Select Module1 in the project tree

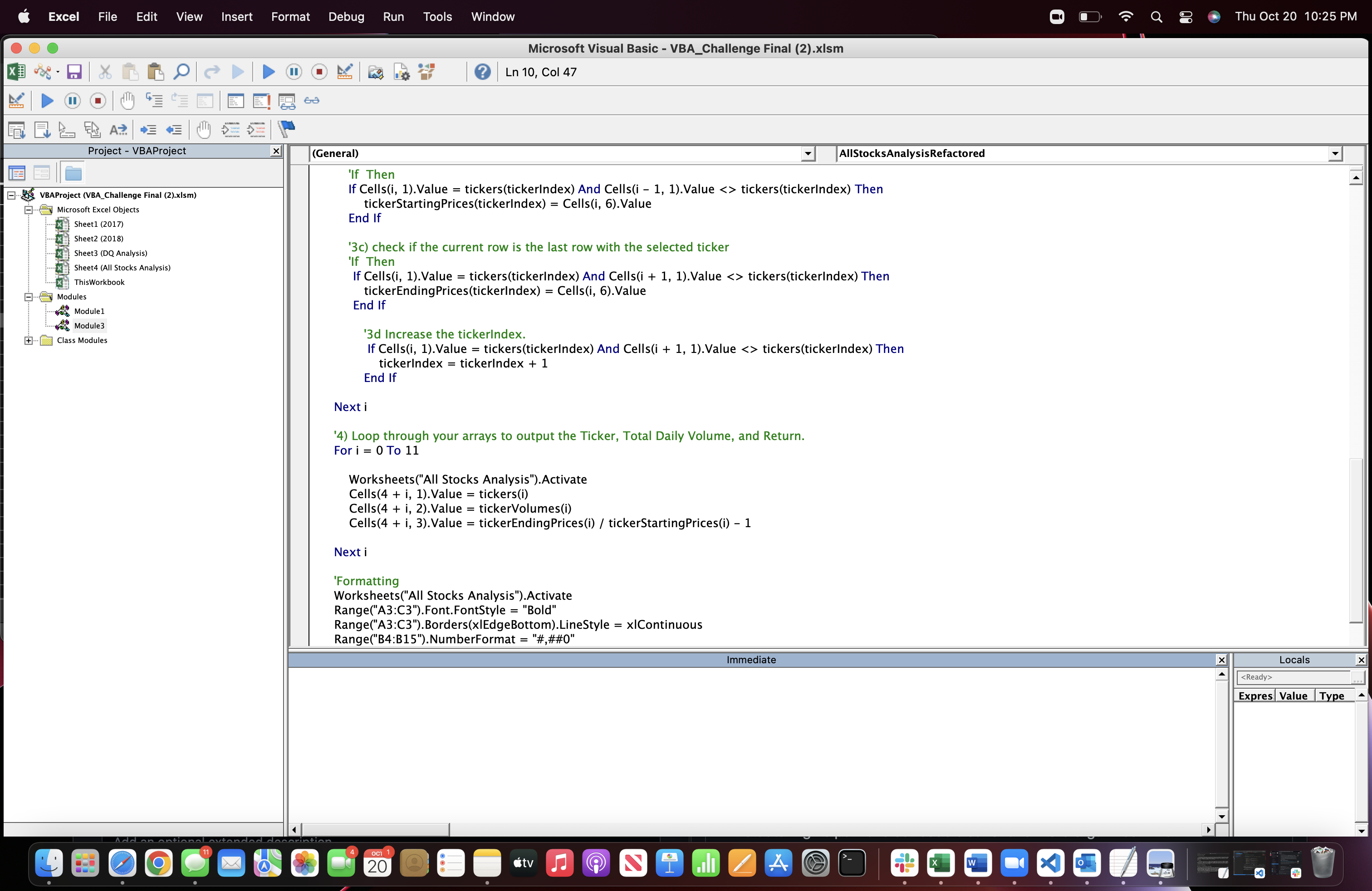coord(89,311)
